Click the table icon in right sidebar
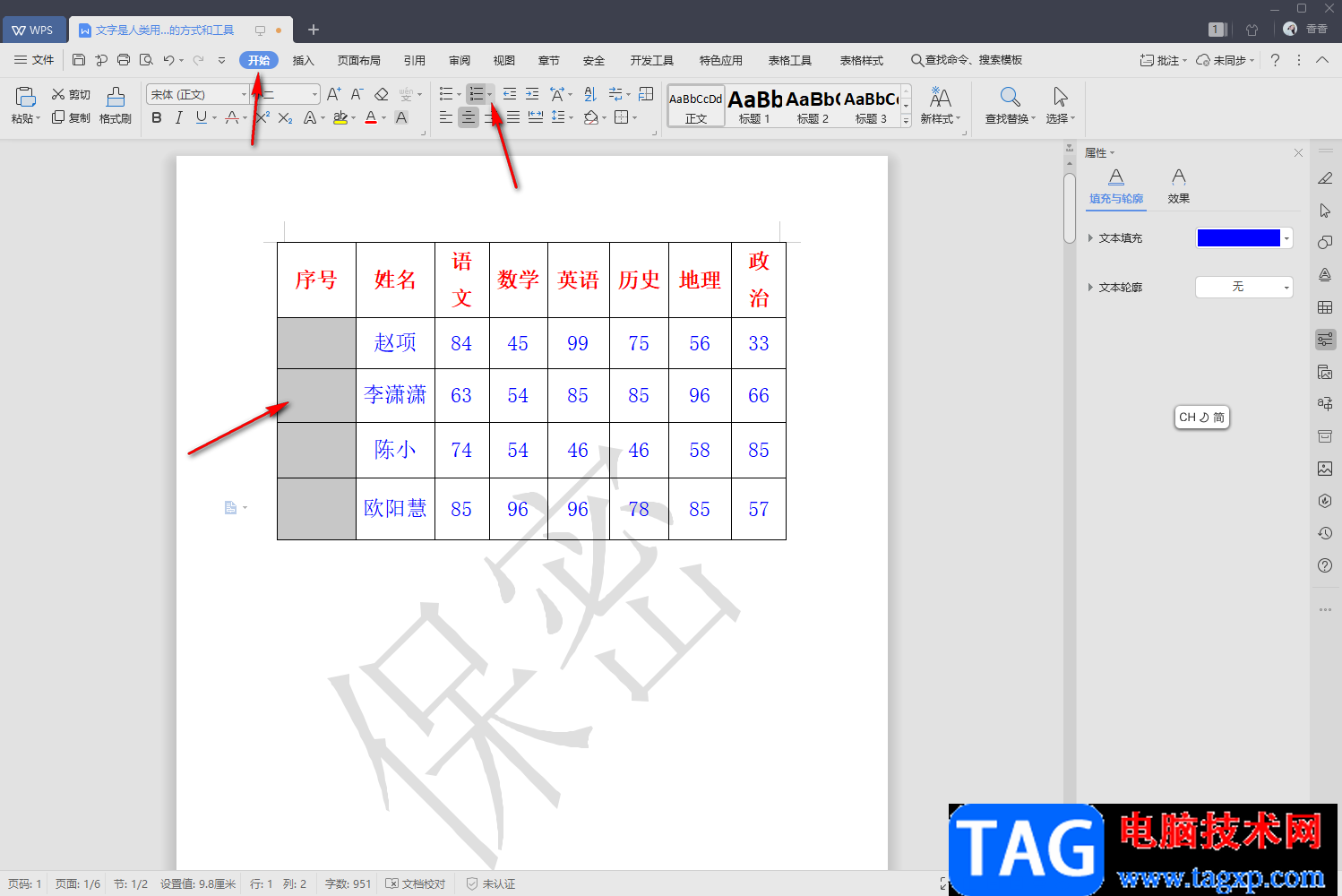 click(1325, 307)
